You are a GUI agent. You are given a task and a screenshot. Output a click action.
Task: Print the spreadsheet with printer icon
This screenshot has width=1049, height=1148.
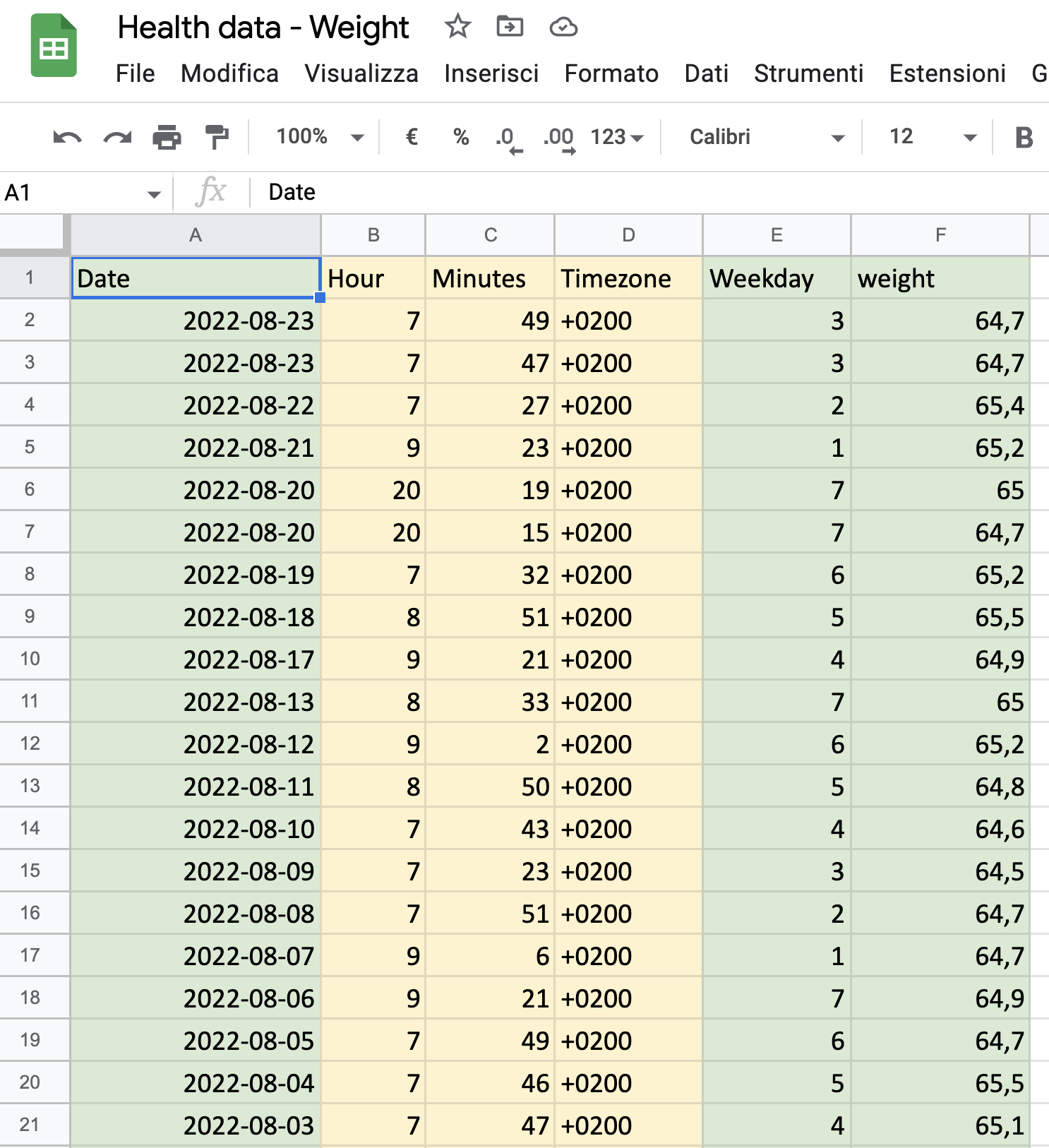(167, 137)
